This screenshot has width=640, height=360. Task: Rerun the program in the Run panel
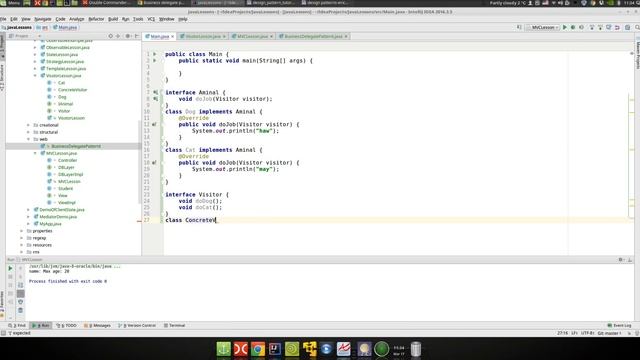pyautogui.click(x=10, y=268)
